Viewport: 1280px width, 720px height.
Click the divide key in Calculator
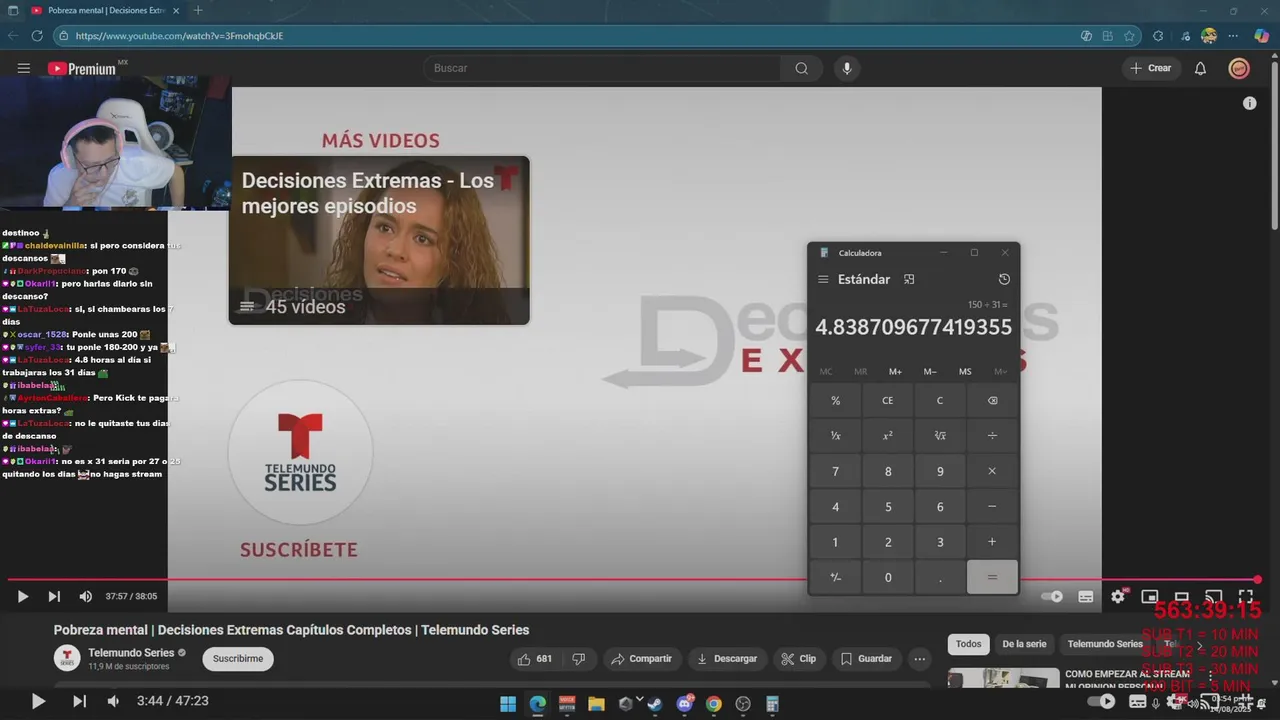[992, 436]
